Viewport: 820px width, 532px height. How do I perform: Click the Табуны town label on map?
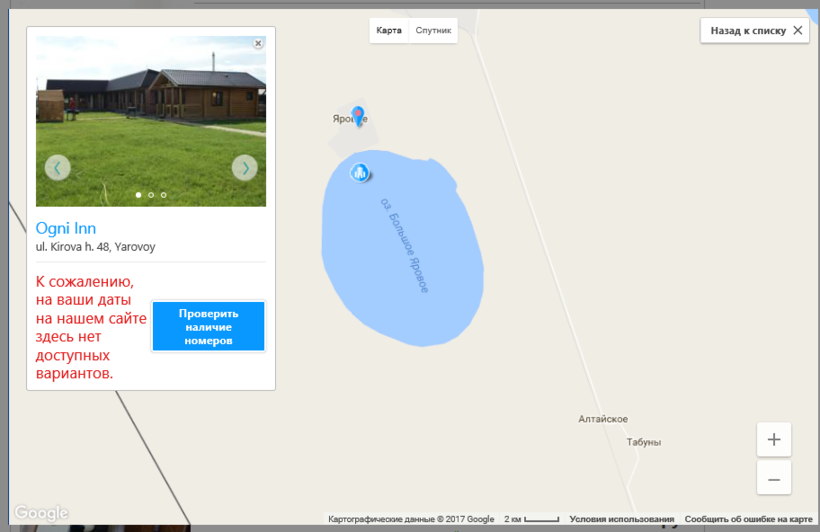(x=643, y=442)
